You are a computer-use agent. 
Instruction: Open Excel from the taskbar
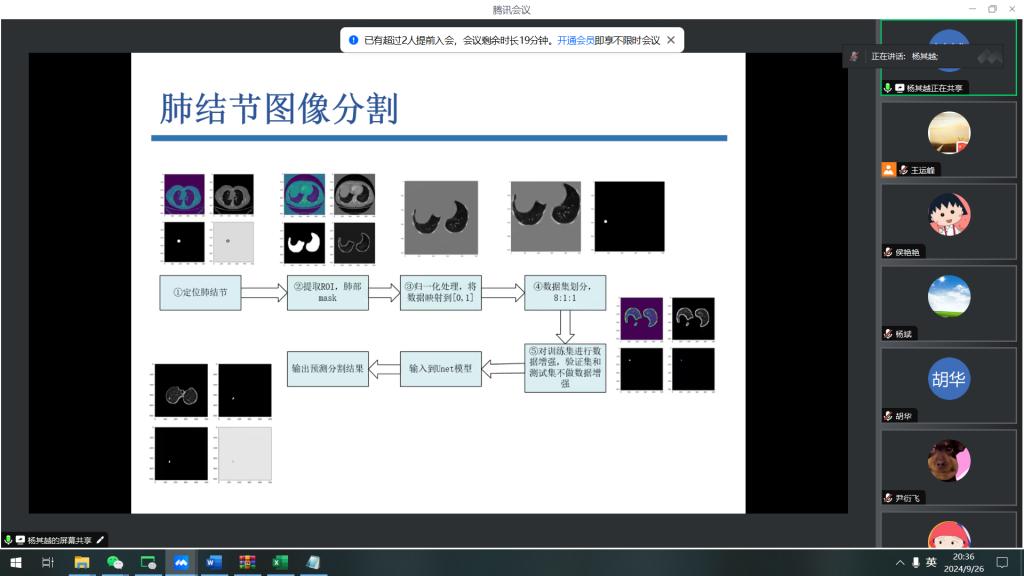coord(280,563)
